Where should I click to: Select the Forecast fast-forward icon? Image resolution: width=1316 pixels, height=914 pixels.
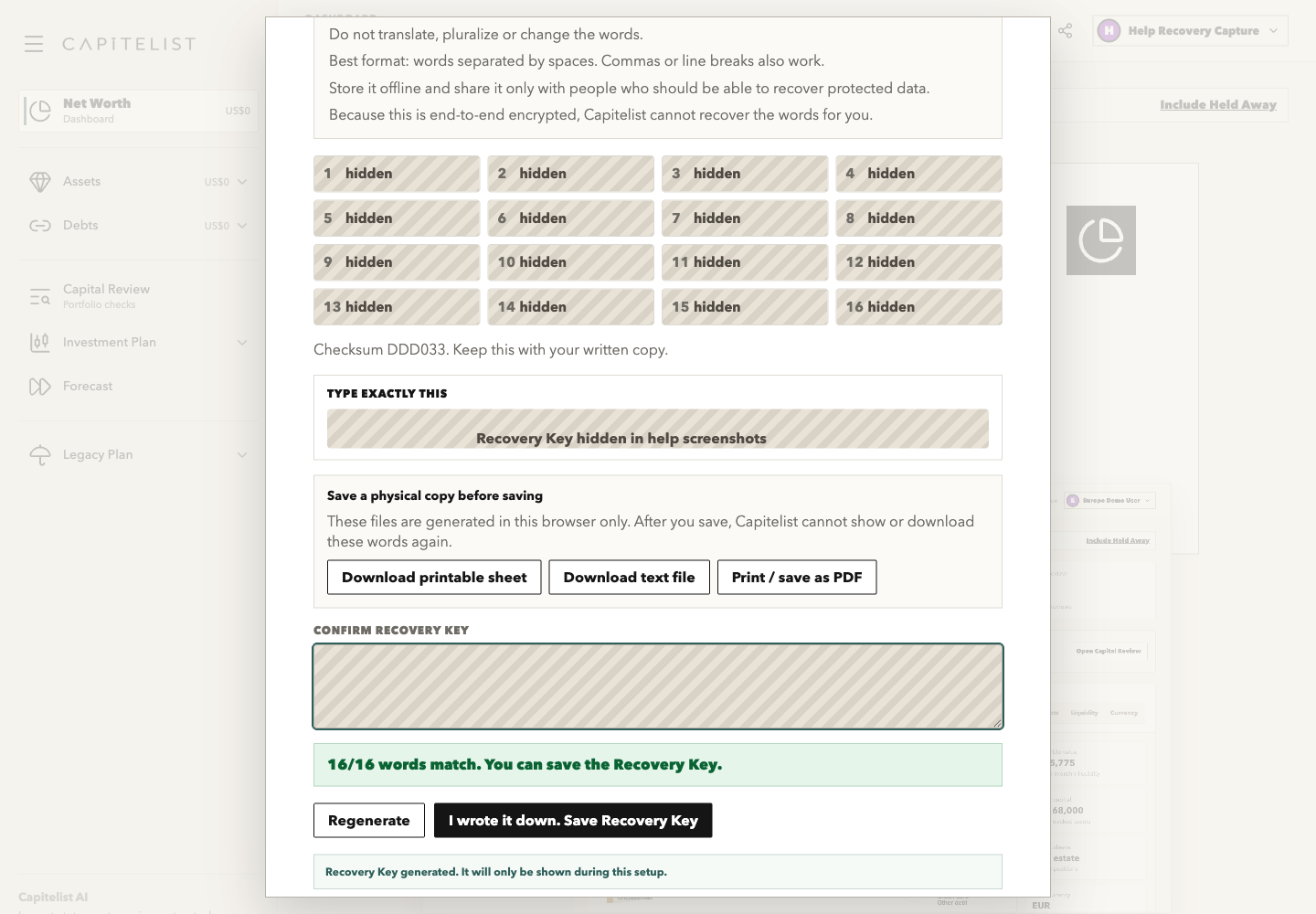(x=40, y=387)
